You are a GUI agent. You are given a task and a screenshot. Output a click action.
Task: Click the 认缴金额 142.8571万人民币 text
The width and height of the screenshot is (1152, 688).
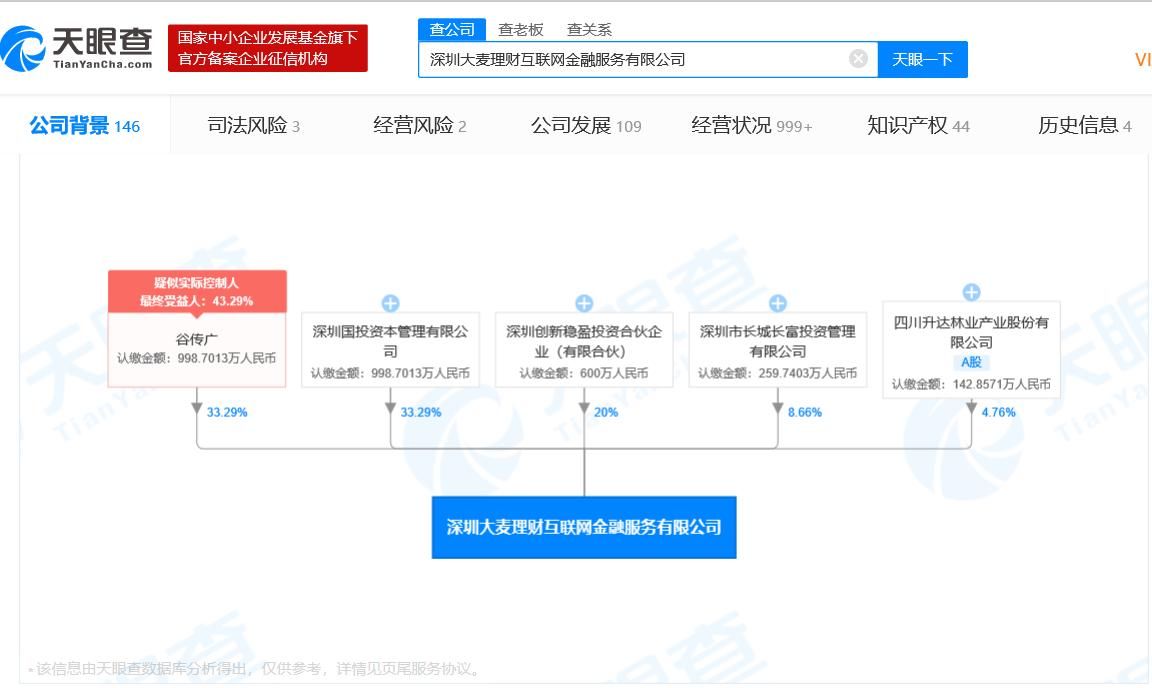[971, 384]
